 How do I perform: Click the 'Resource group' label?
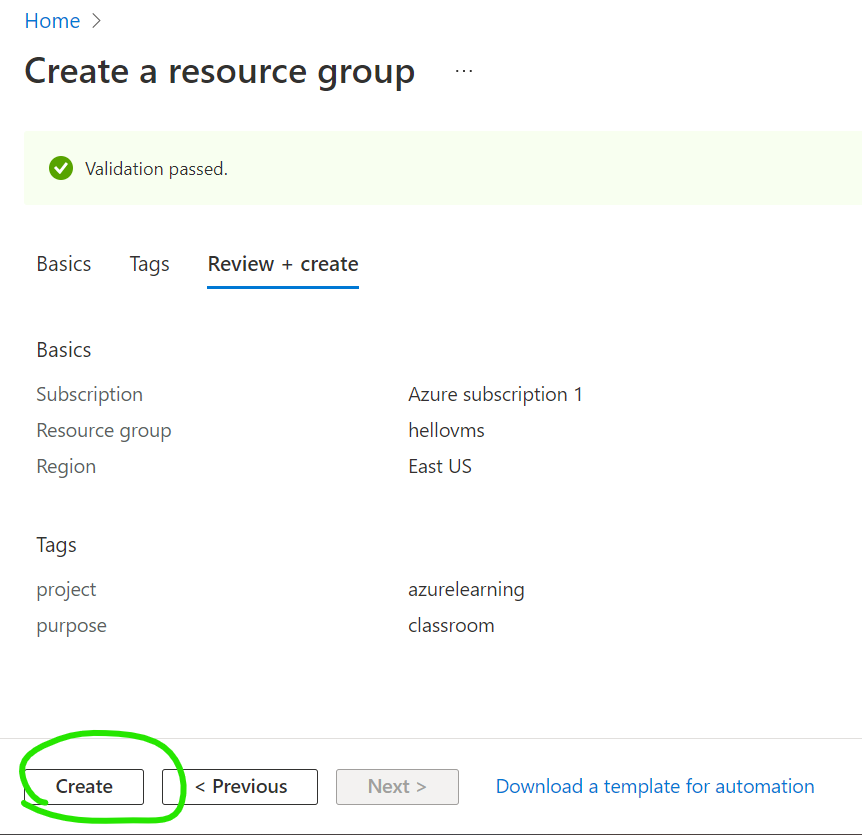coord(104,431)
